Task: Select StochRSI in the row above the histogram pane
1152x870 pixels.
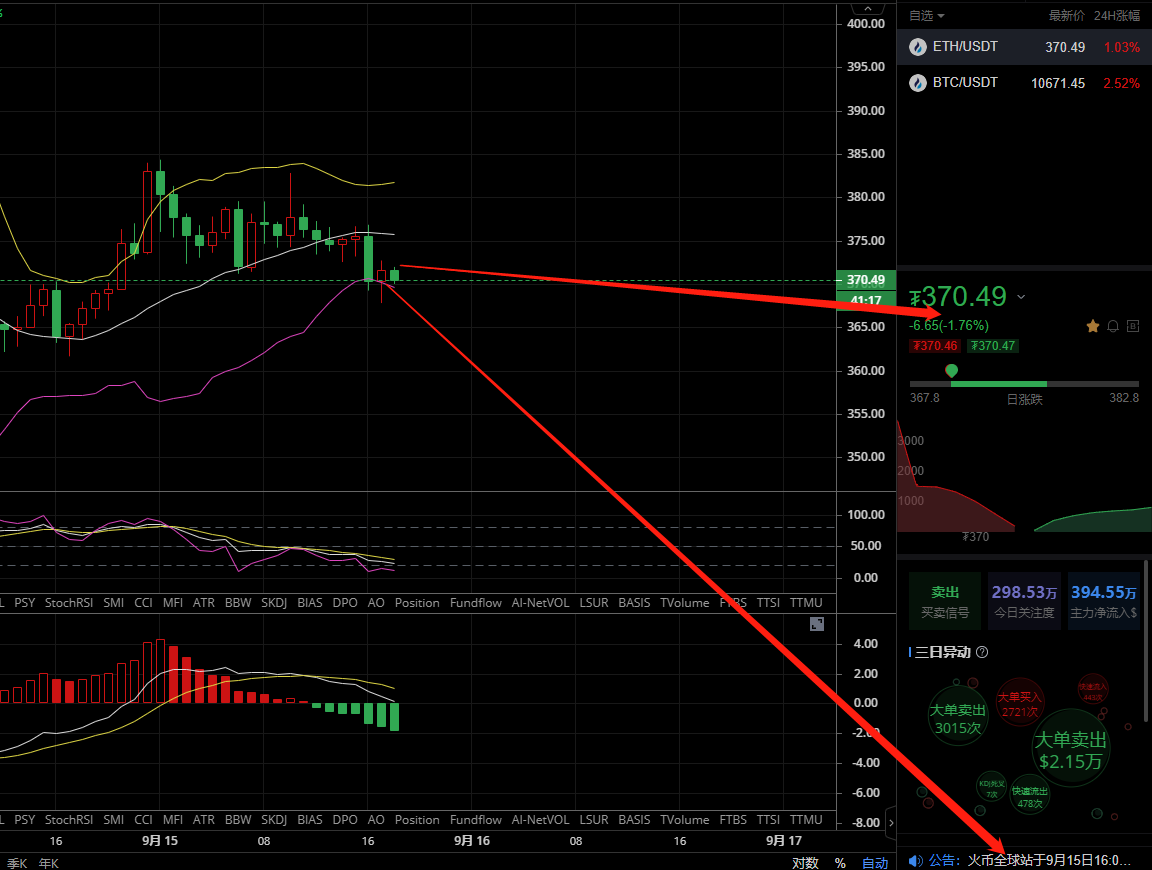Action: click(69, 603)
